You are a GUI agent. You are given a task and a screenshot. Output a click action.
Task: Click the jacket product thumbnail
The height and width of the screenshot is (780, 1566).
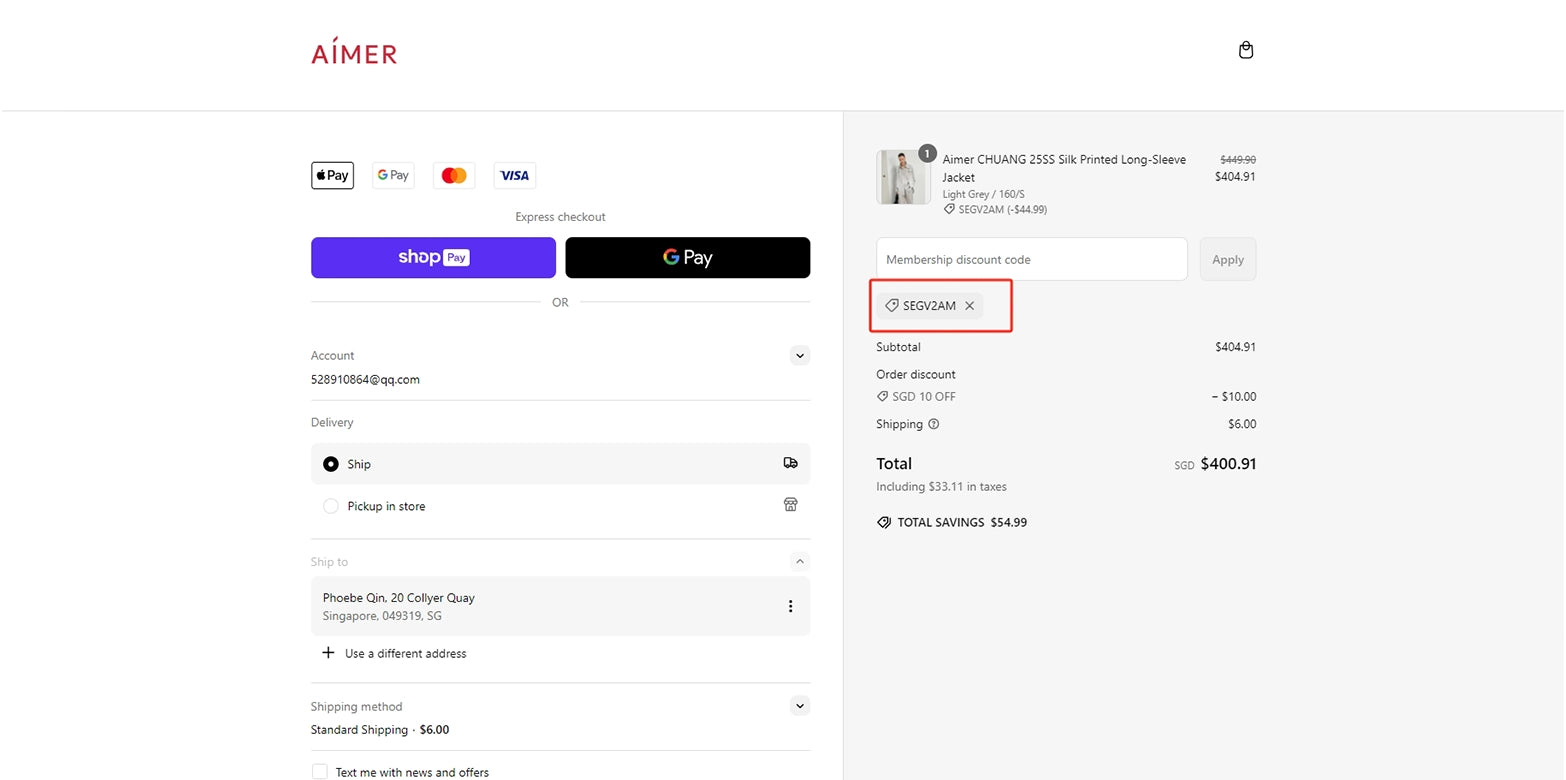pyautogui.click(x=903, y=177)
